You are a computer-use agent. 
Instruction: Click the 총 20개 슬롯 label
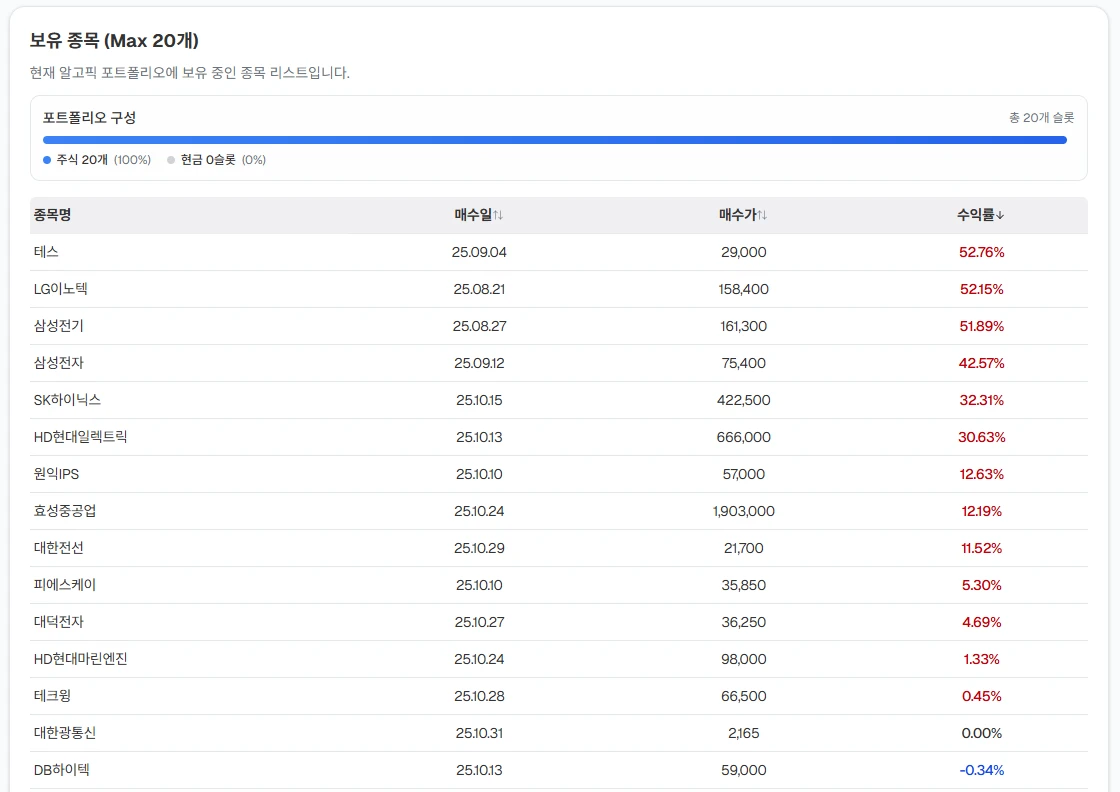tap(1041, 118)
